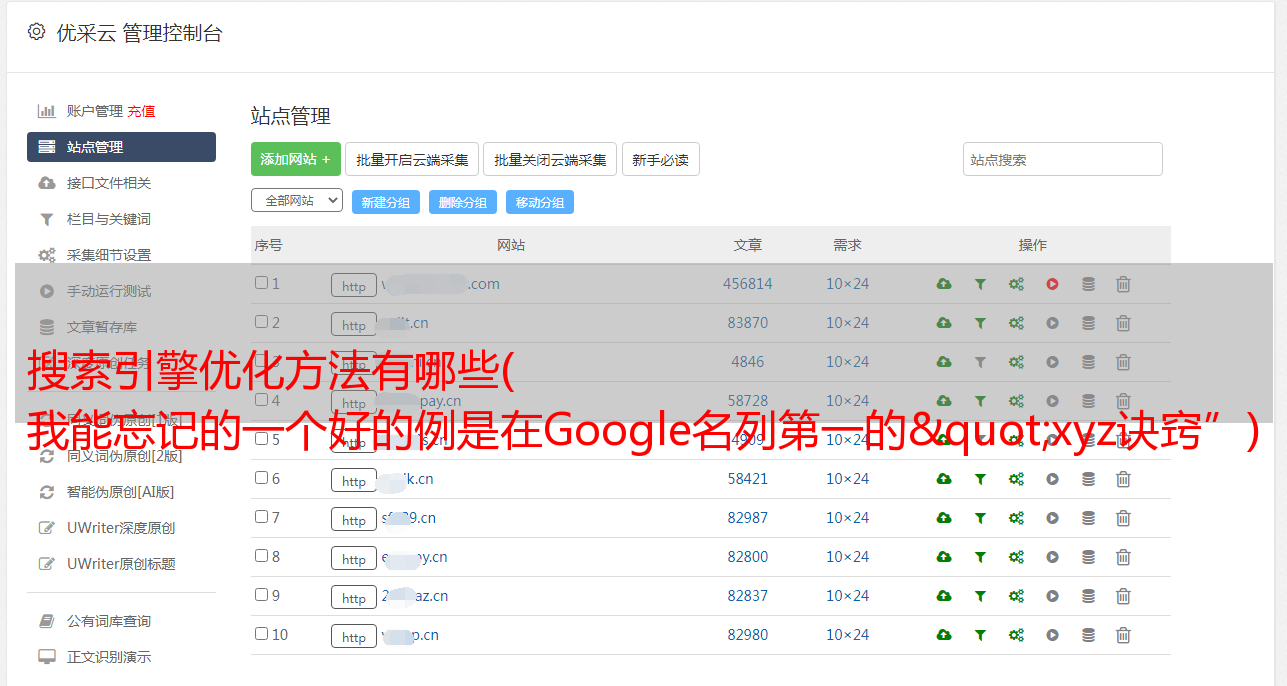Select 站点管理 in the sidebar
Viewport: 1287px width, 686px height.
pyautogui.click(x=121, y=147)
